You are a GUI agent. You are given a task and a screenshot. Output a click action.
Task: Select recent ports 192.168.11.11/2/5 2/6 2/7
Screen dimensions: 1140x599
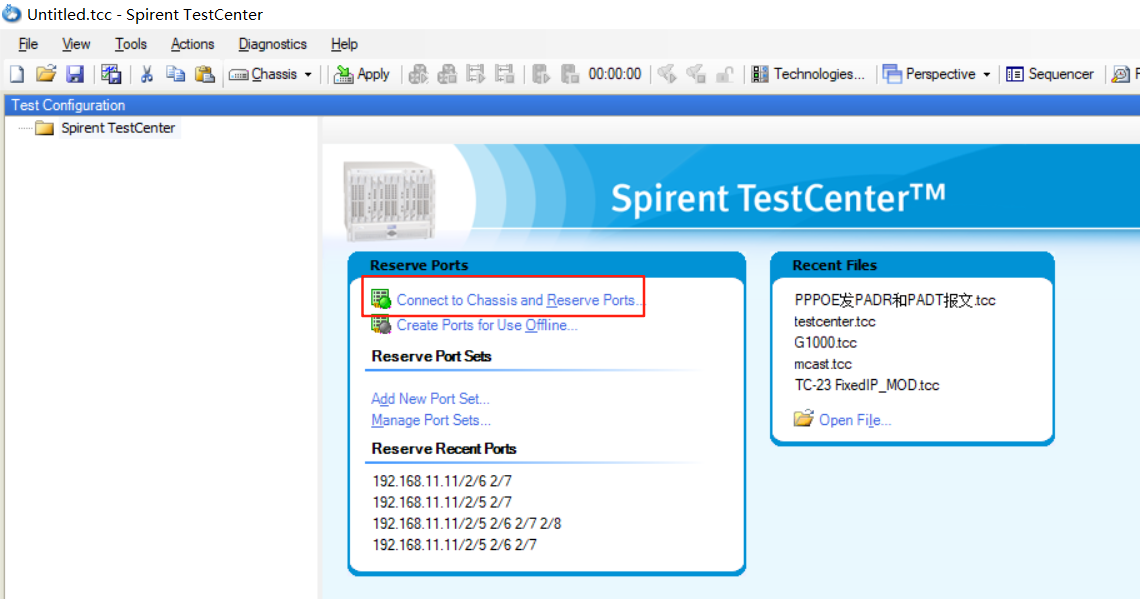(454, 544)
